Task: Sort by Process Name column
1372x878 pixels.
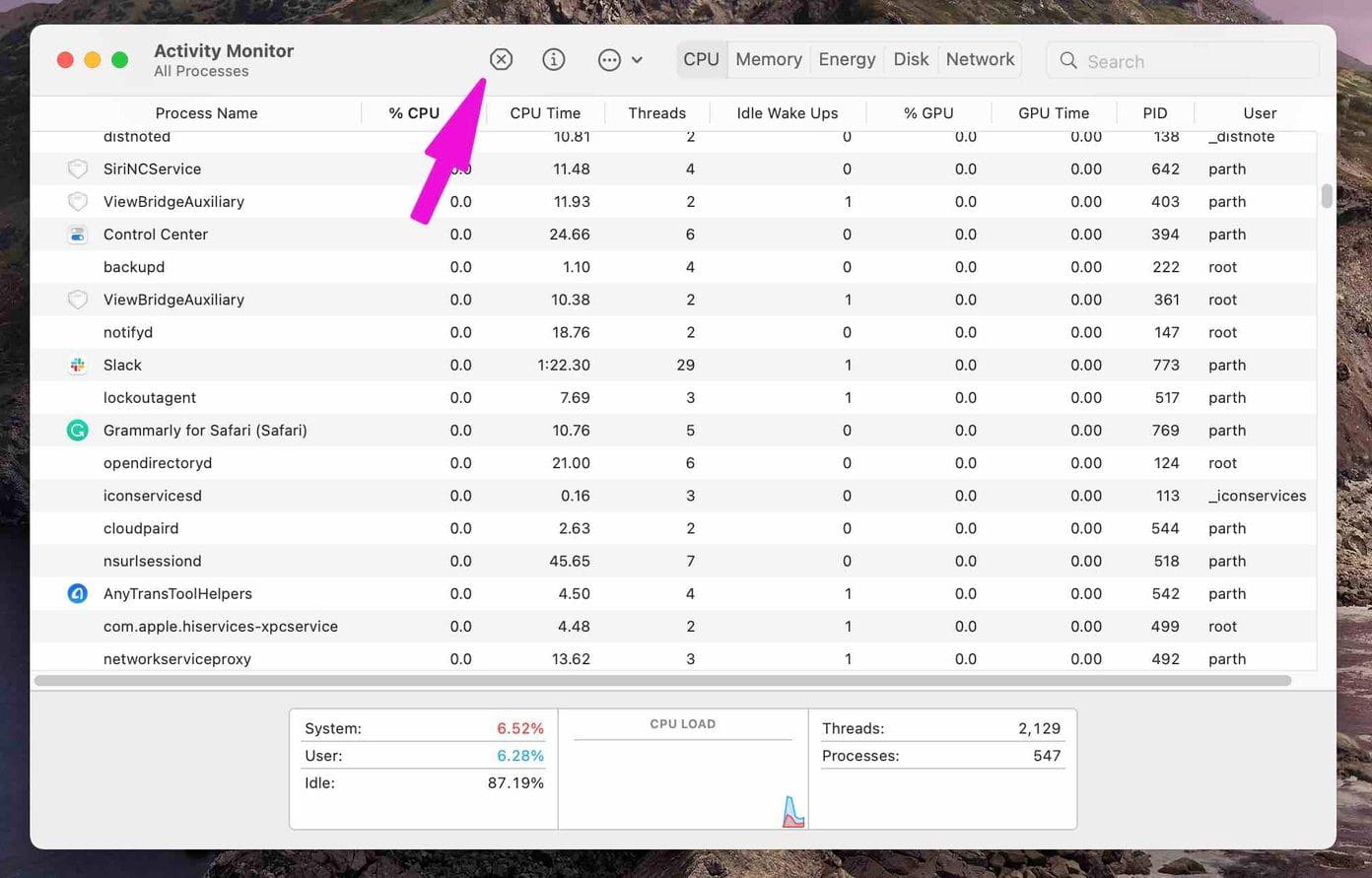Action: (x=206, y=113)
